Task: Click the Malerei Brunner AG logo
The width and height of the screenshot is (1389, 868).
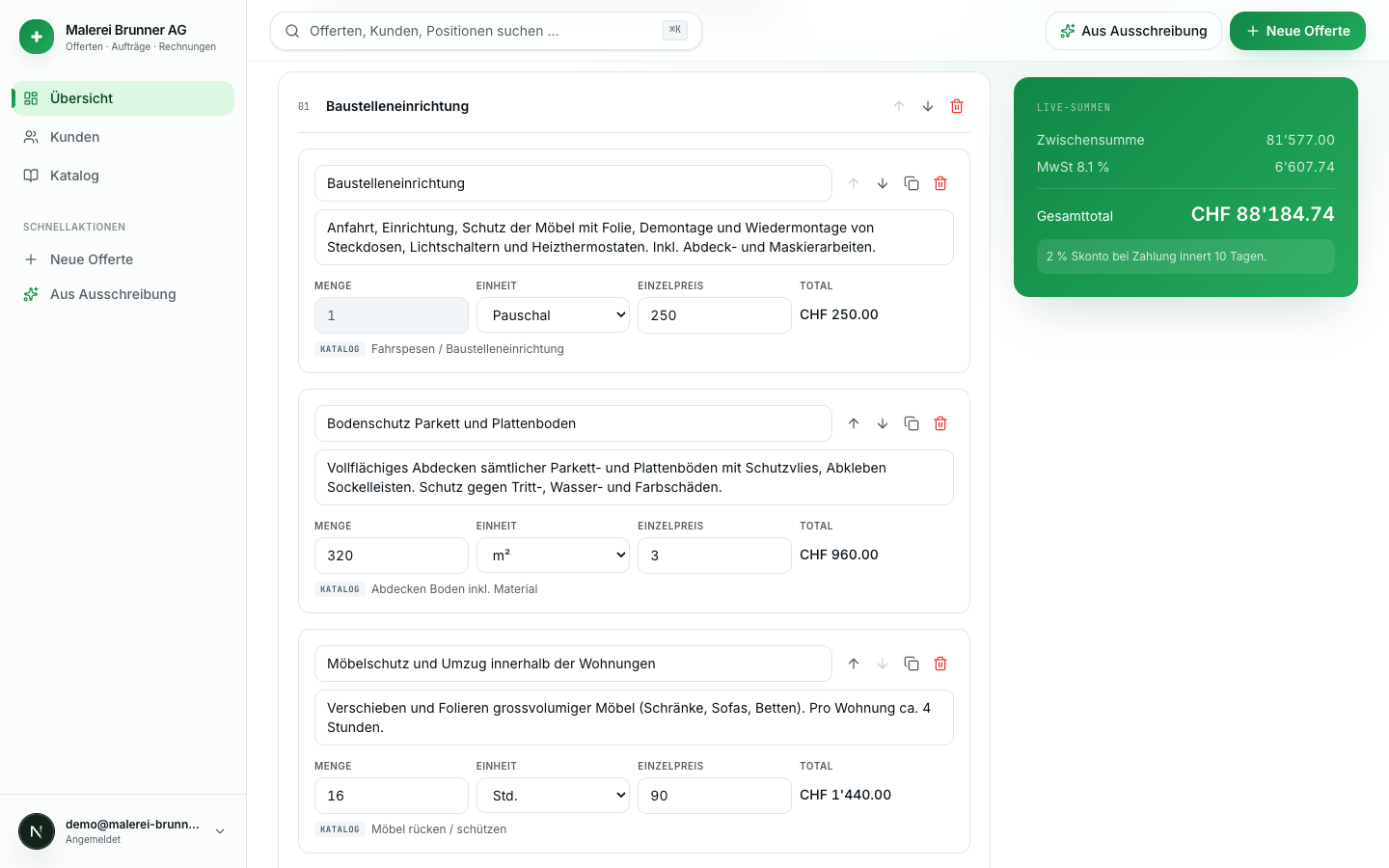Action: [x=37, y=37]
